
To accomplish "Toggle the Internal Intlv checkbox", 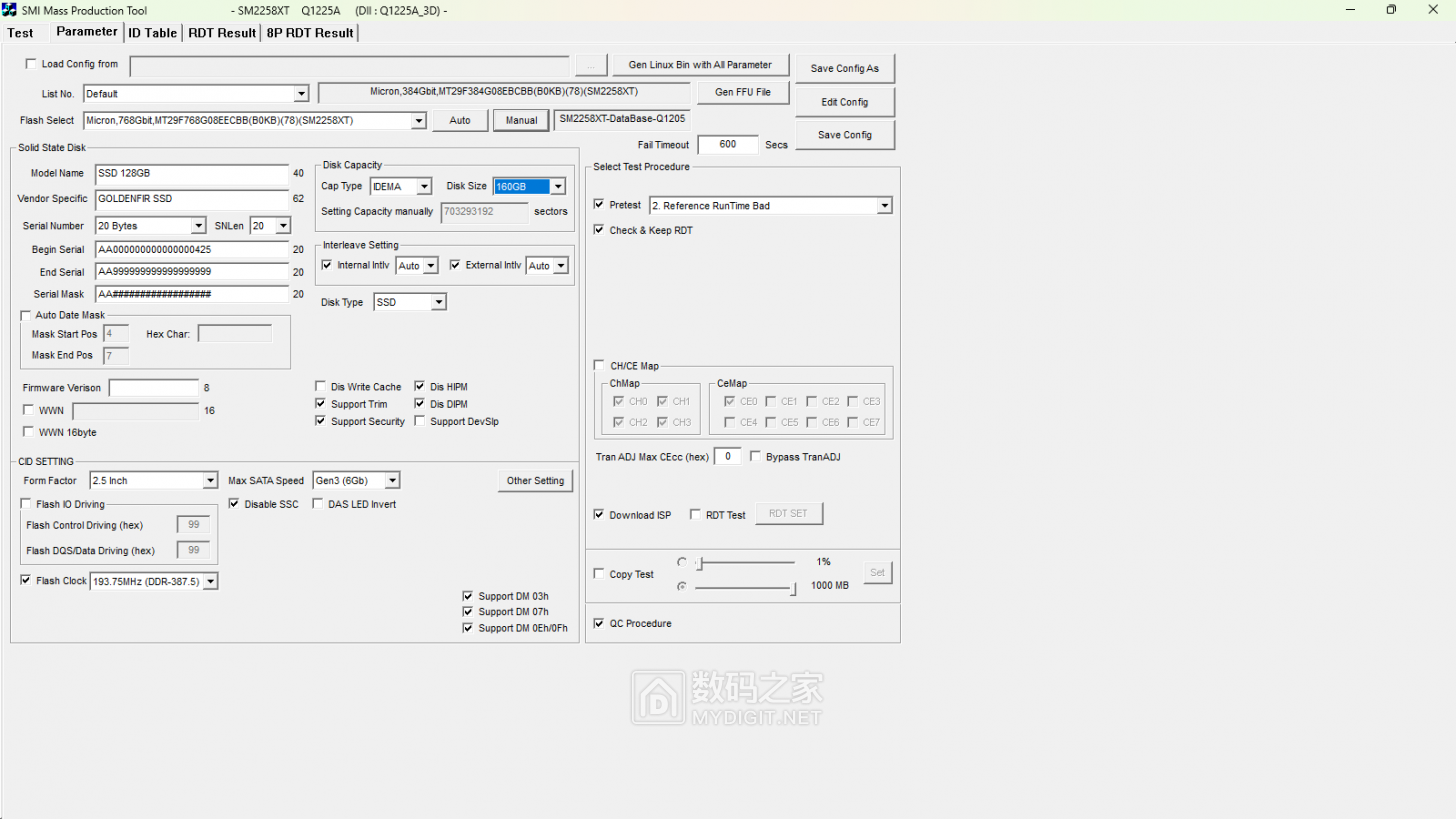I will [327, 265].
